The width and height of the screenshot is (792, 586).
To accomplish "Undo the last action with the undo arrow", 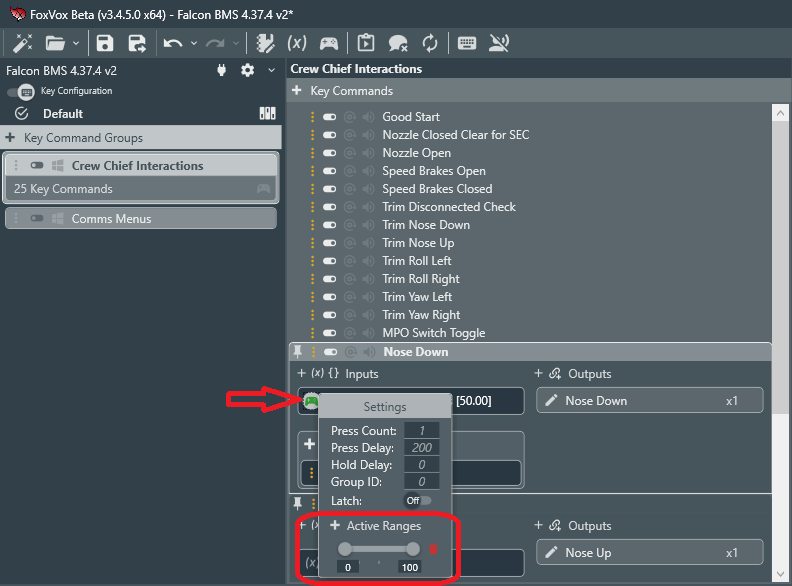I will pos(173,44).
